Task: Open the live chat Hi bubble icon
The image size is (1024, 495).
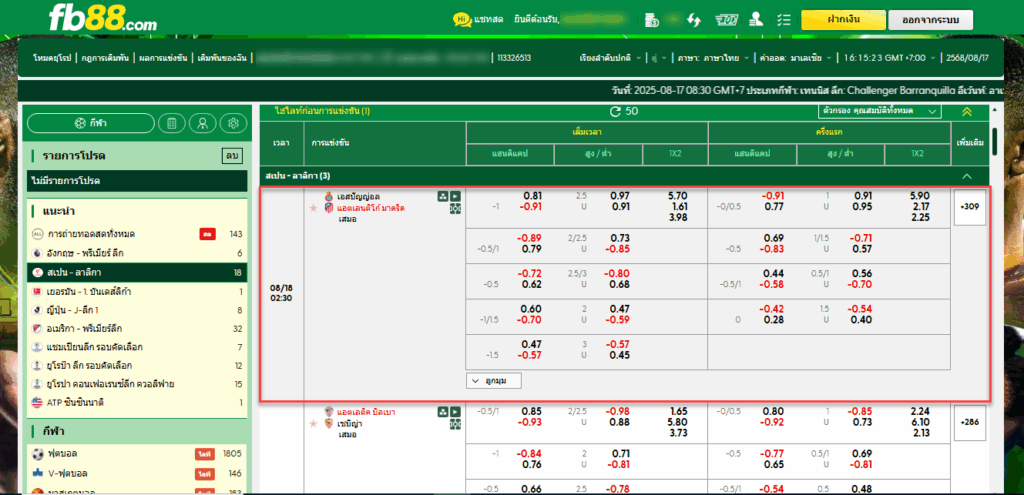Action: (x=462, y=20)
